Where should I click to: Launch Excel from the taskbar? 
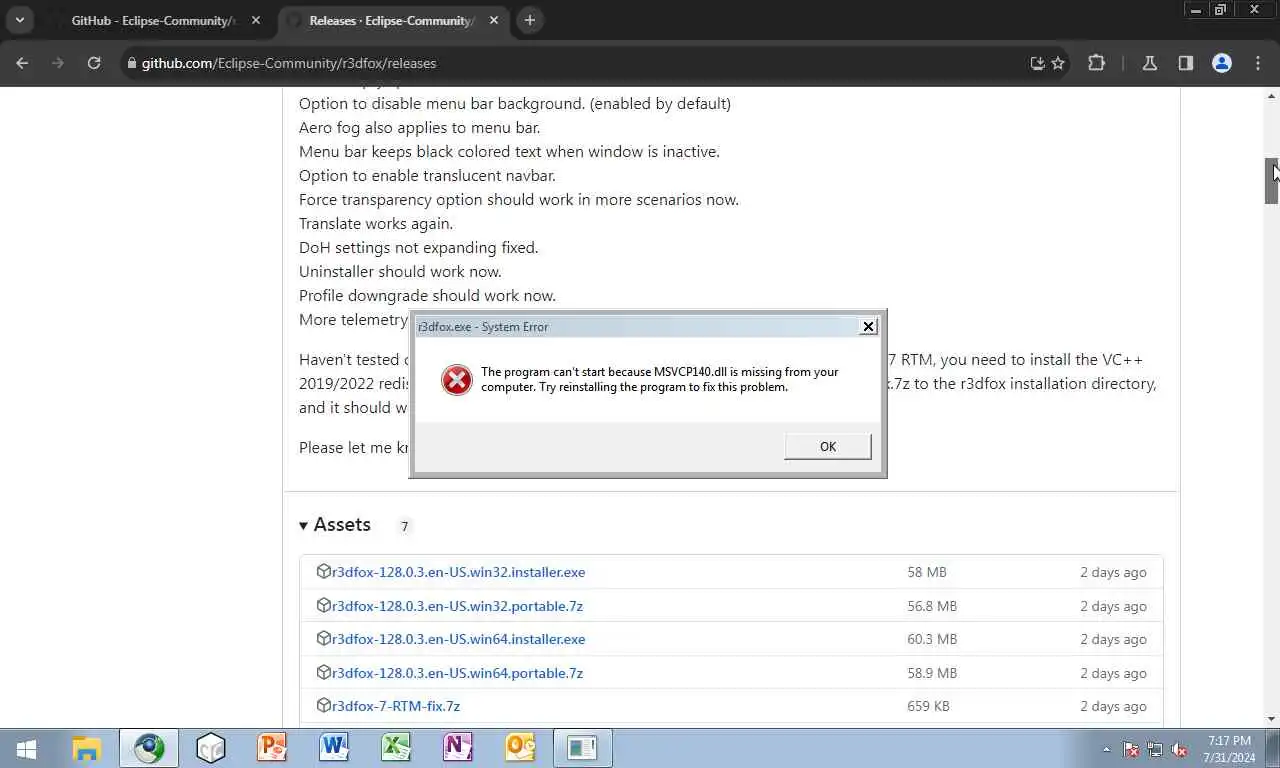pos(396,748)
